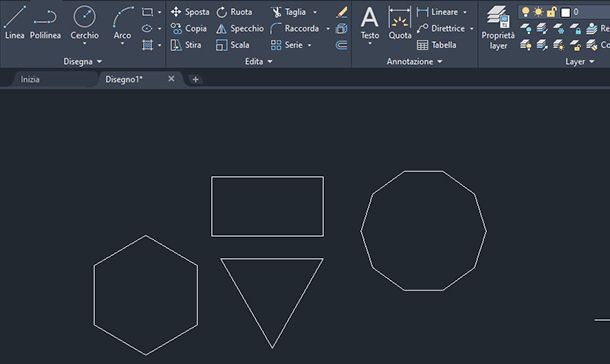Viewport: 610px width, 364px height.
Task: Click the Quota dimension tool
Action: point(400,23)
